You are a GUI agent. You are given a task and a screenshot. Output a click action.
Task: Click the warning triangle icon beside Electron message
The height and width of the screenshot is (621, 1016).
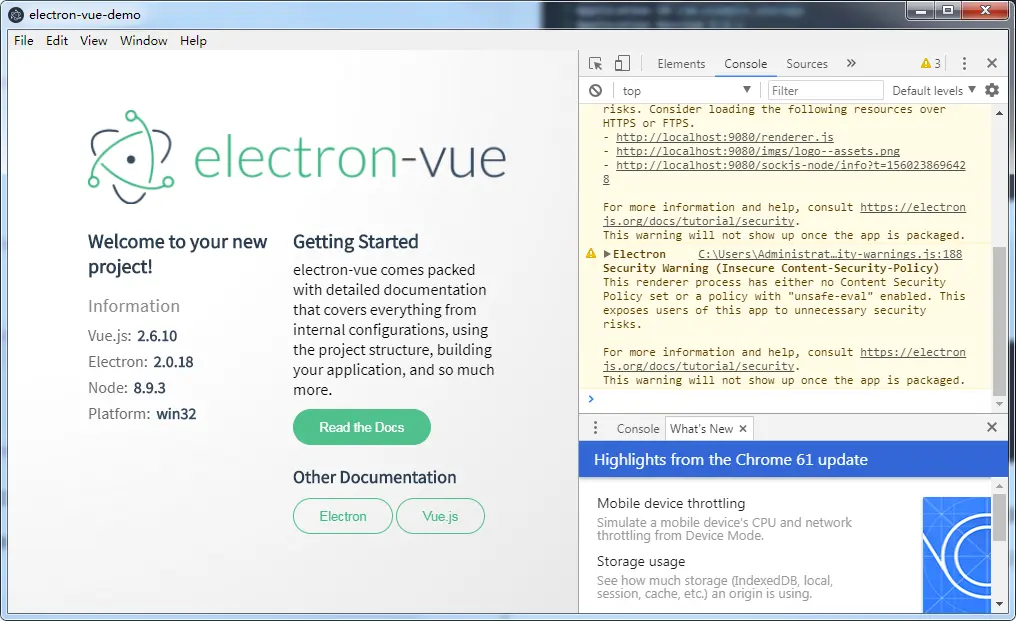pyautogui.click(x=591, y=253)
